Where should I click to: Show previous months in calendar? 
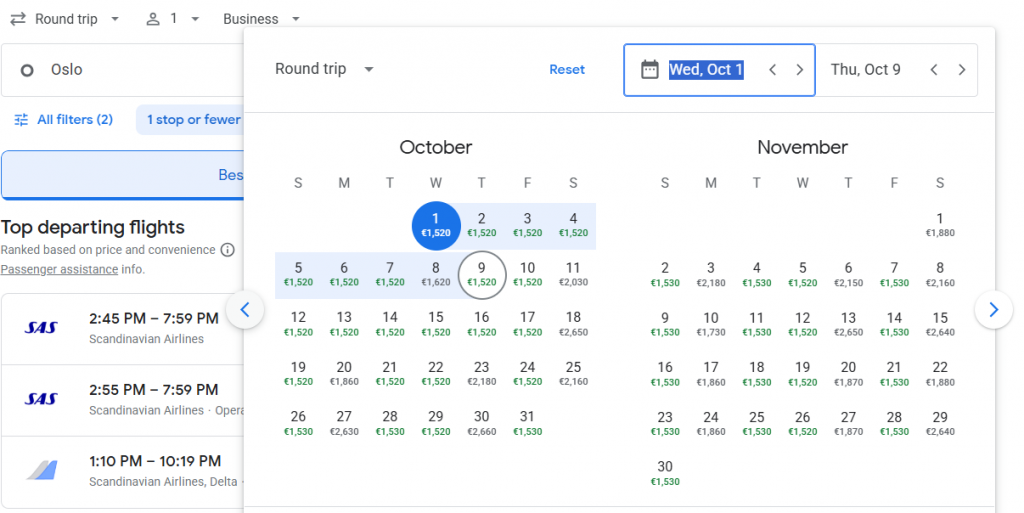[x=245, y=309]
